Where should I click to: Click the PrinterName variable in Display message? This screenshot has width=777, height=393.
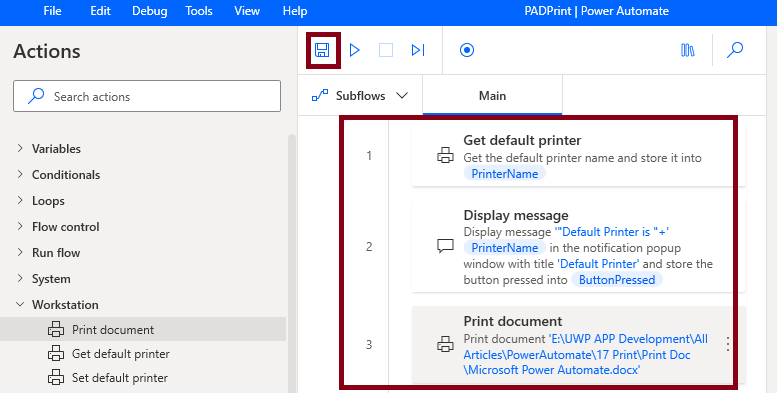coord(504,247)
